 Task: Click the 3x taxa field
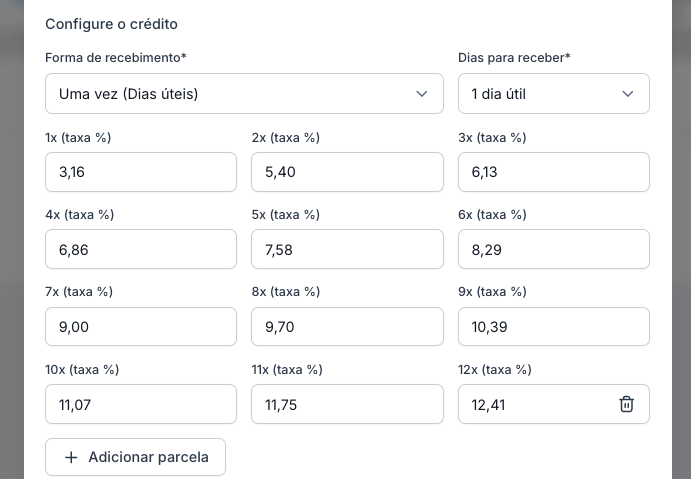553,172
